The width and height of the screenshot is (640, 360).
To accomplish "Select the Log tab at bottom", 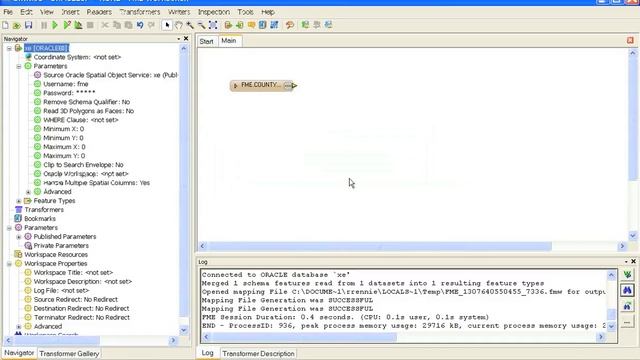I will (x=207, y=353).
